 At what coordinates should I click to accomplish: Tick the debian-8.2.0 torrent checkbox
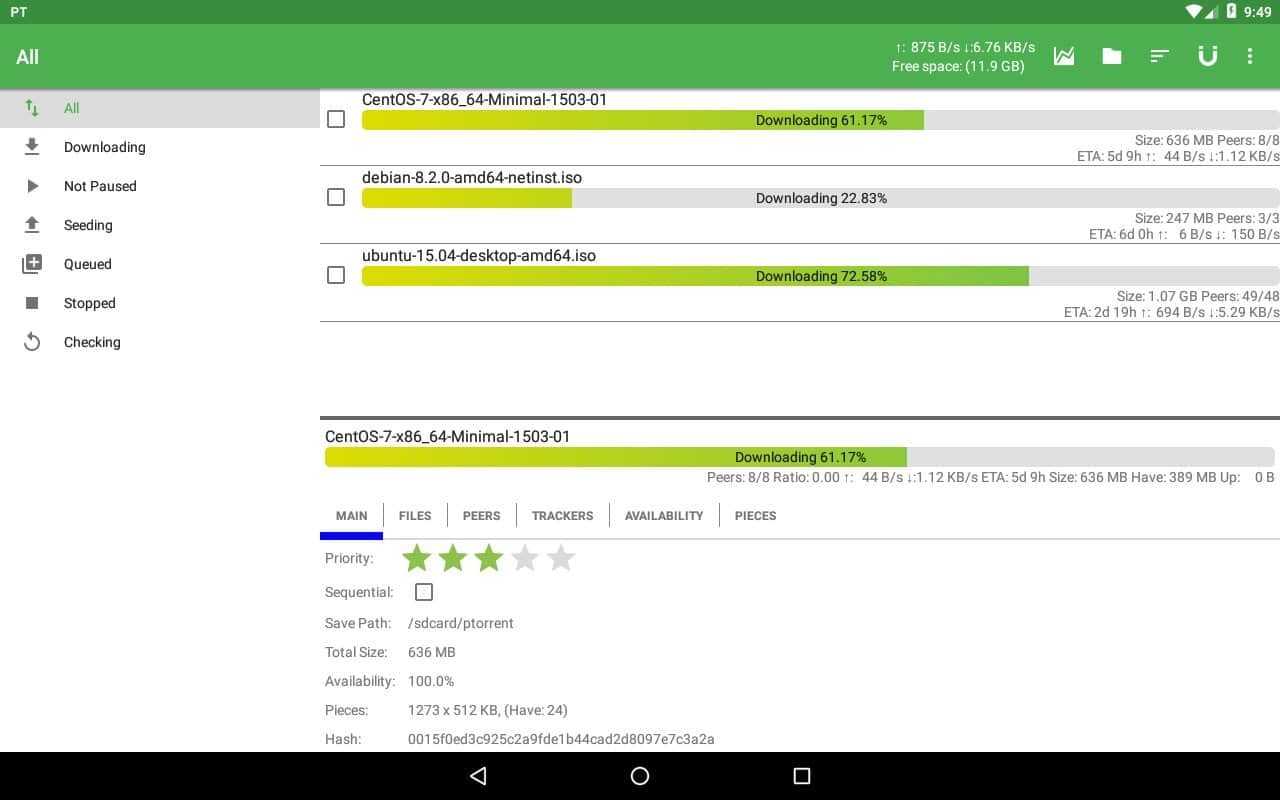click(336, 197)
